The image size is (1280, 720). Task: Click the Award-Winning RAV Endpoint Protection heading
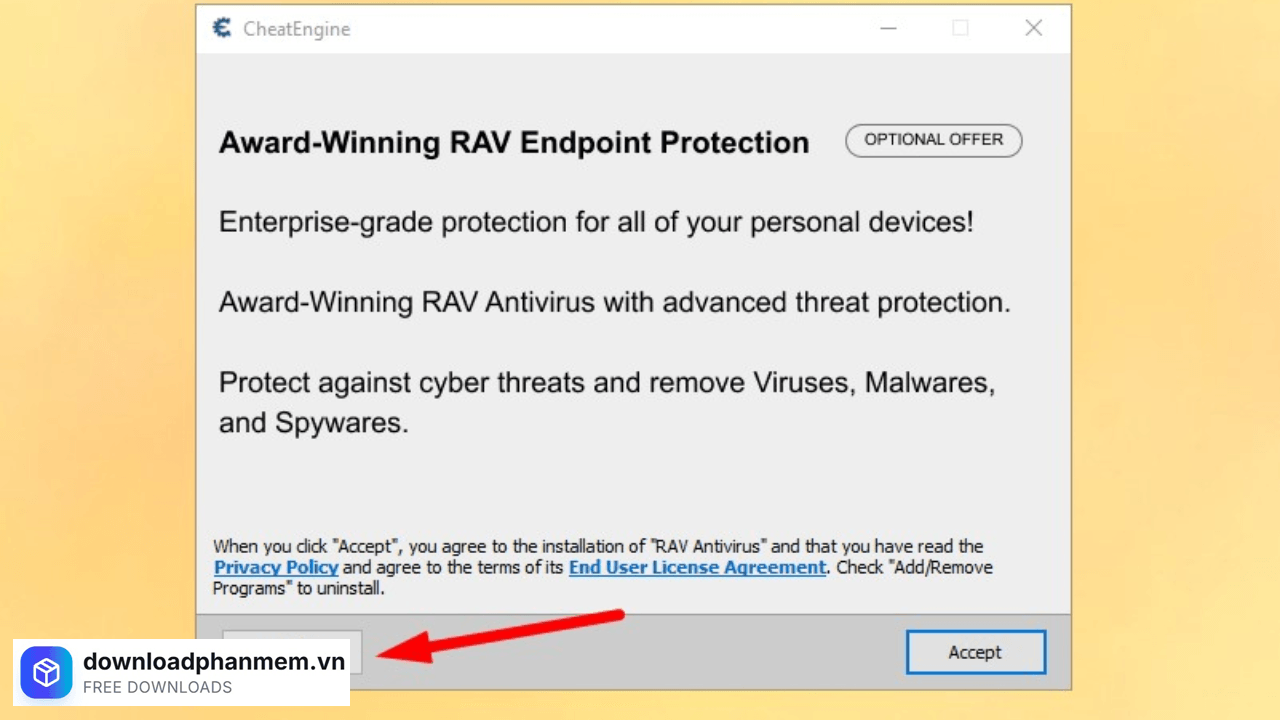[x=513, y=143]
